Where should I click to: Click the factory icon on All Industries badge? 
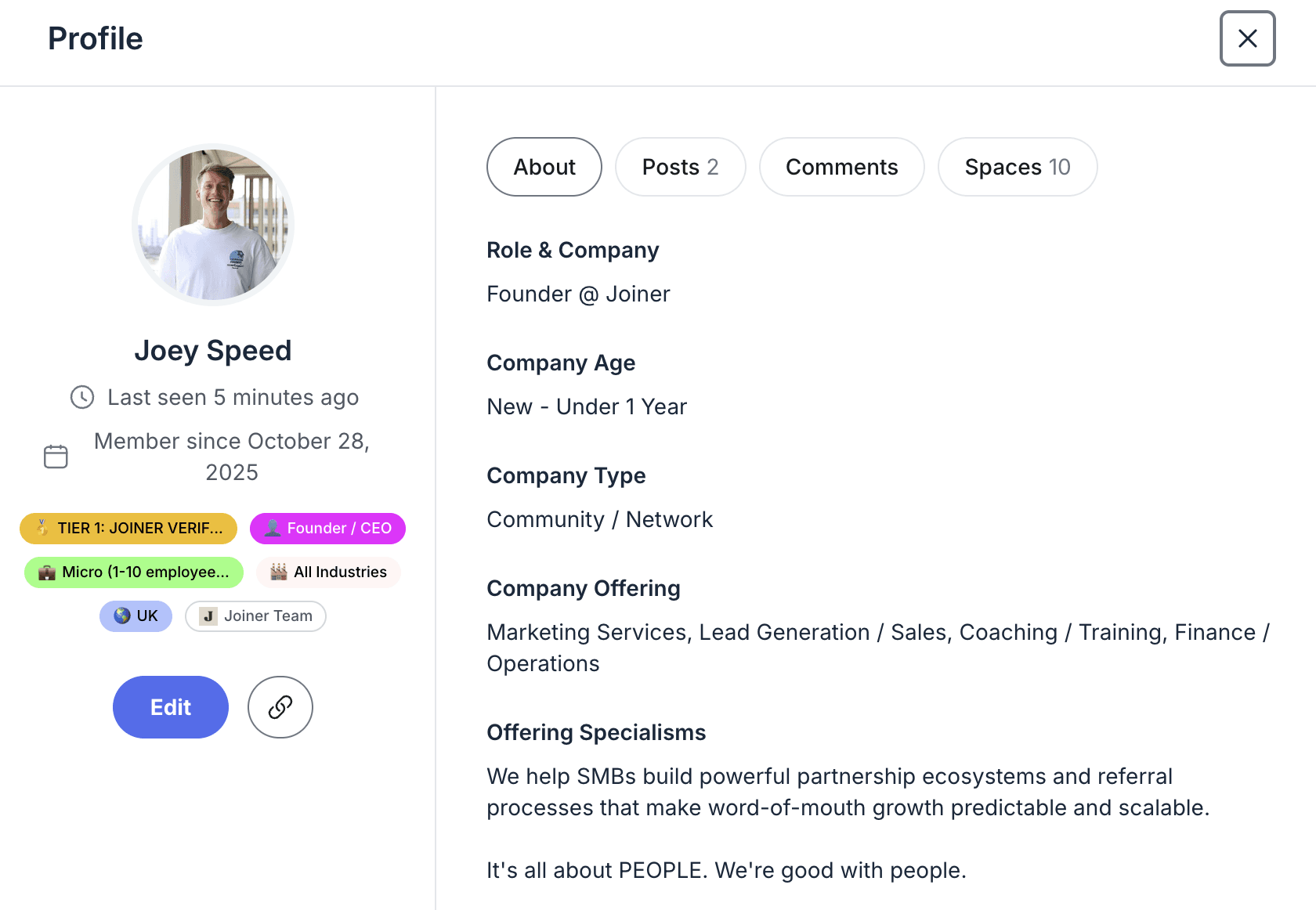[279, 572]
